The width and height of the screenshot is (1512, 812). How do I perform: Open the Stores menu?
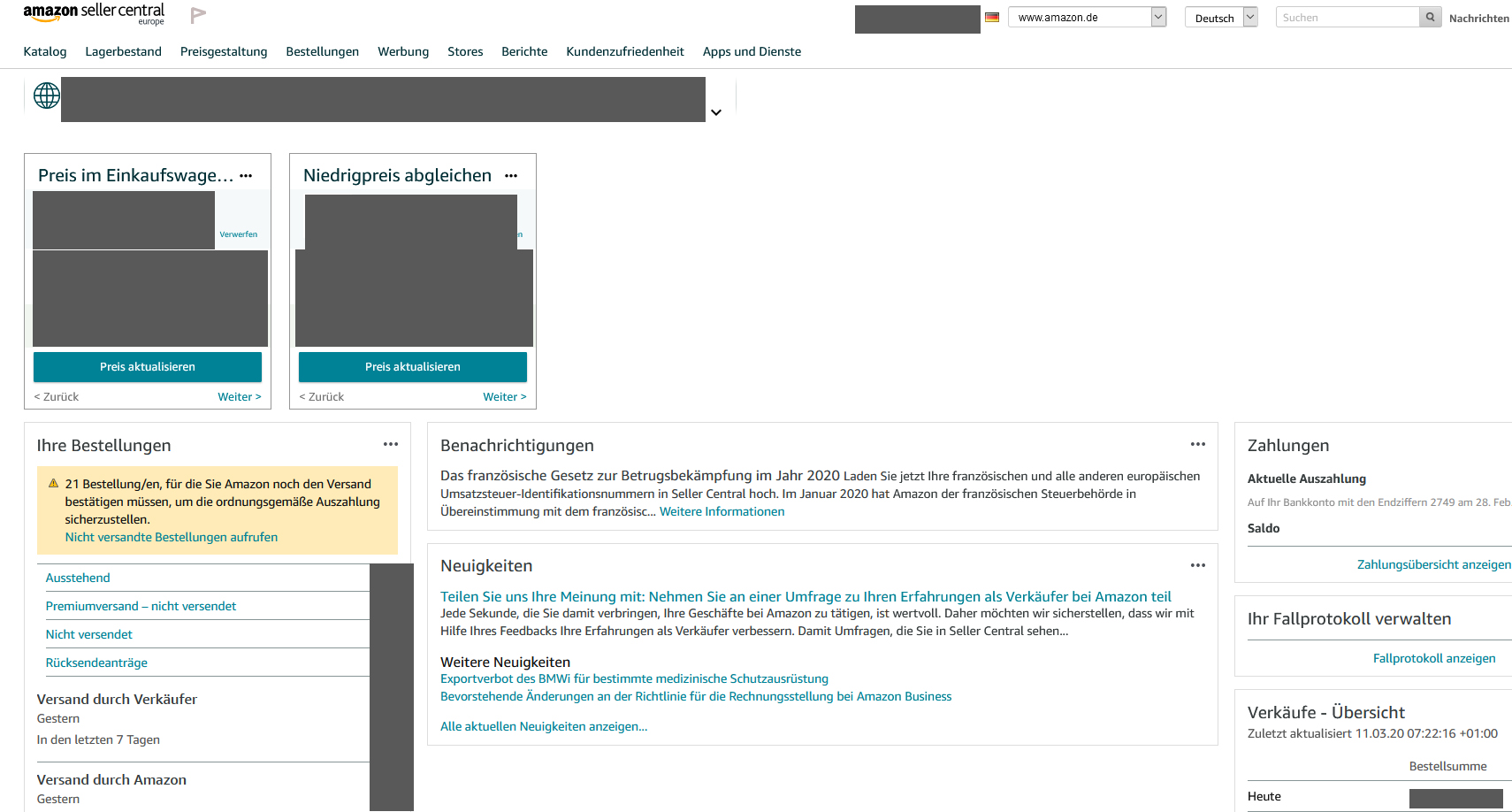[x=465, y=51]
